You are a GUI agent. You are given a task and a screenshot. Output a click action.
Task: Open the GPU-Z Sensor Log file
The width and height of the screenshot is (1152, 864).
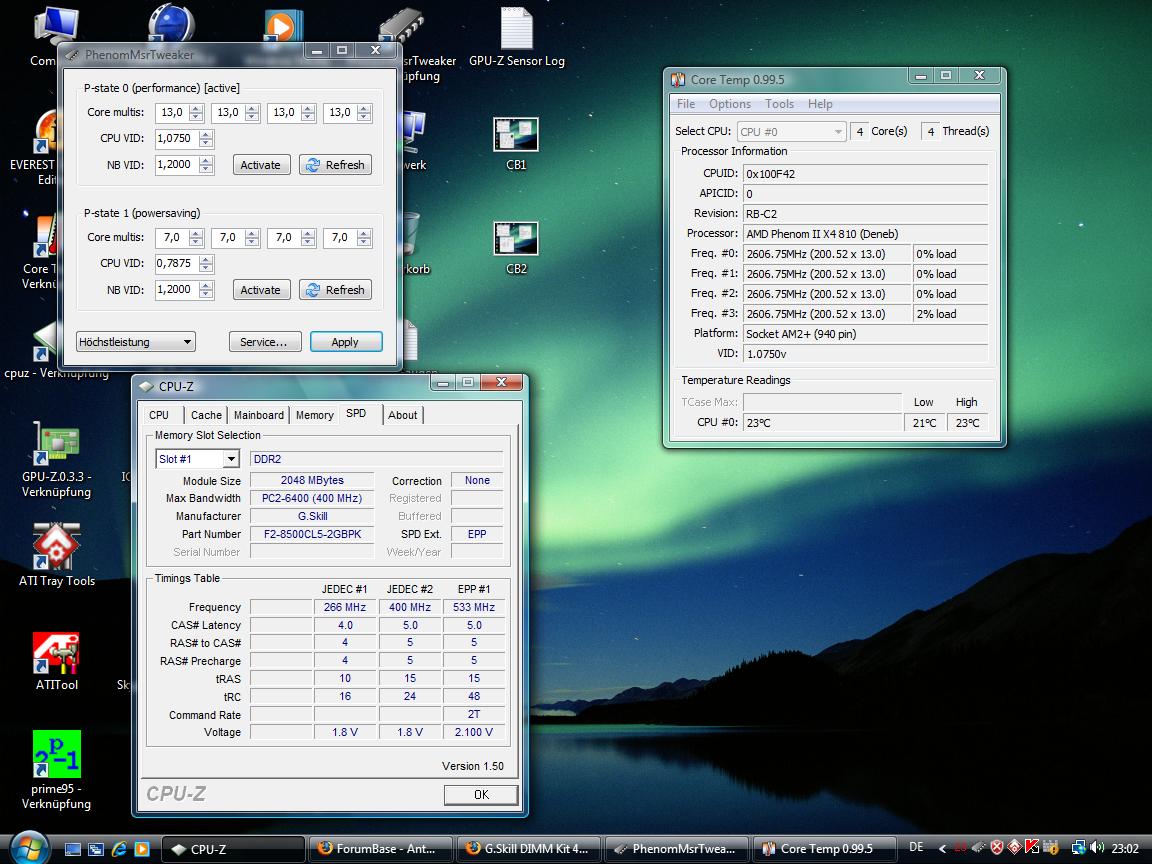click(x=516, y=30)
